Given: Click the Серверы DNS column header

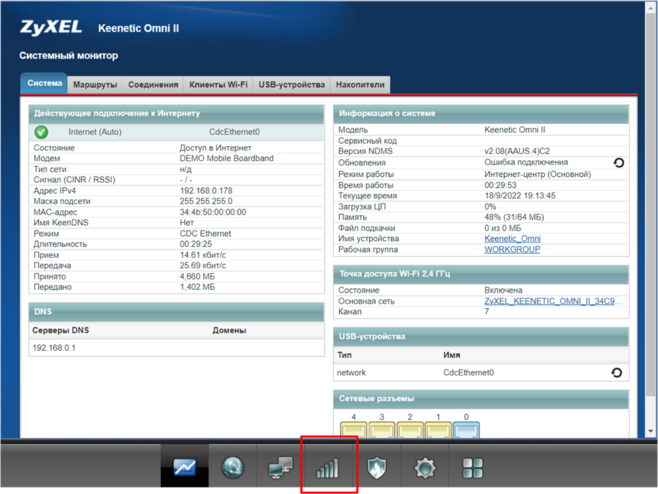Looking at the screenshot, I should click(61, 330).
